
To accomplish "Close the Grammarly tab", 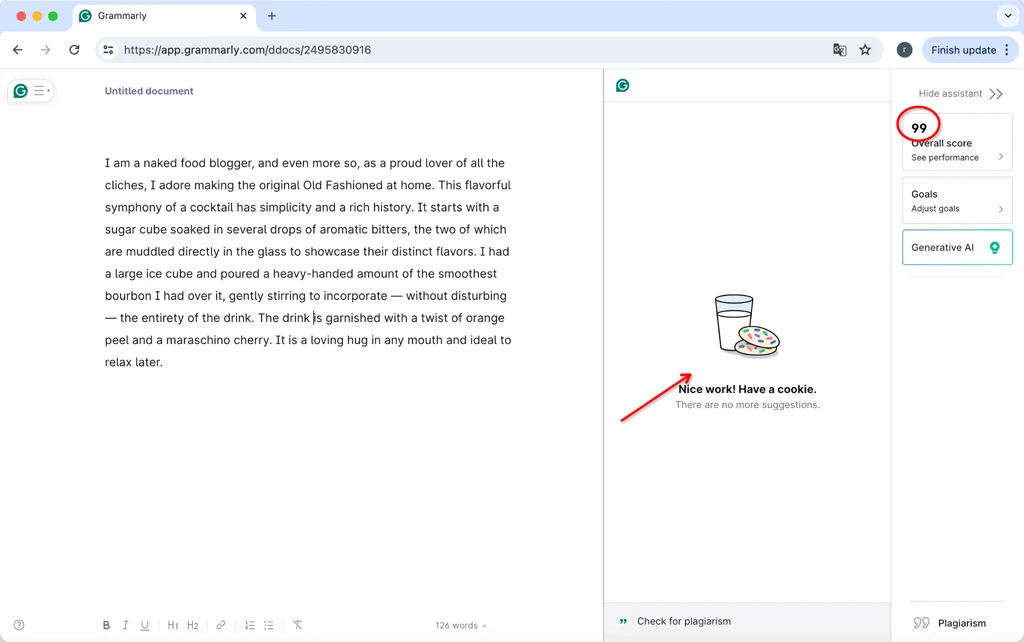I will coord(243,16).
